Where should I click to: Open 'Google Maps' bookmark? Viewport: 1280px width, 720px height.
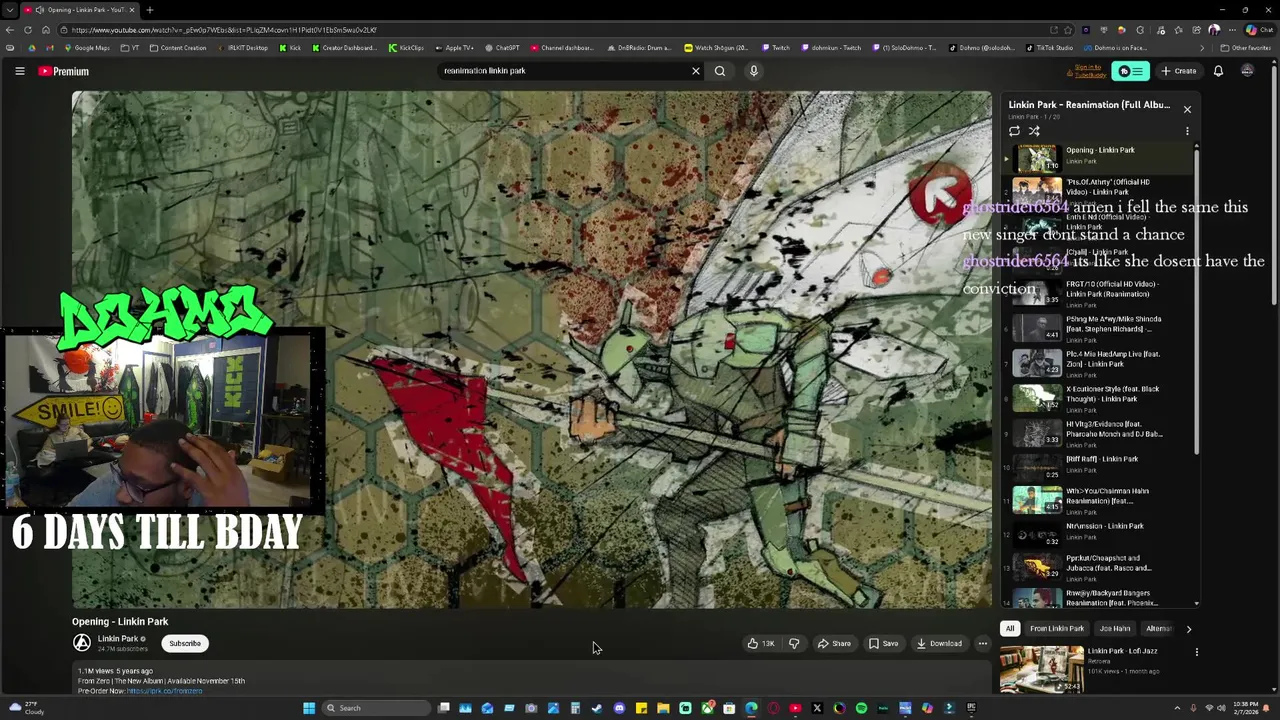[87, 48]
